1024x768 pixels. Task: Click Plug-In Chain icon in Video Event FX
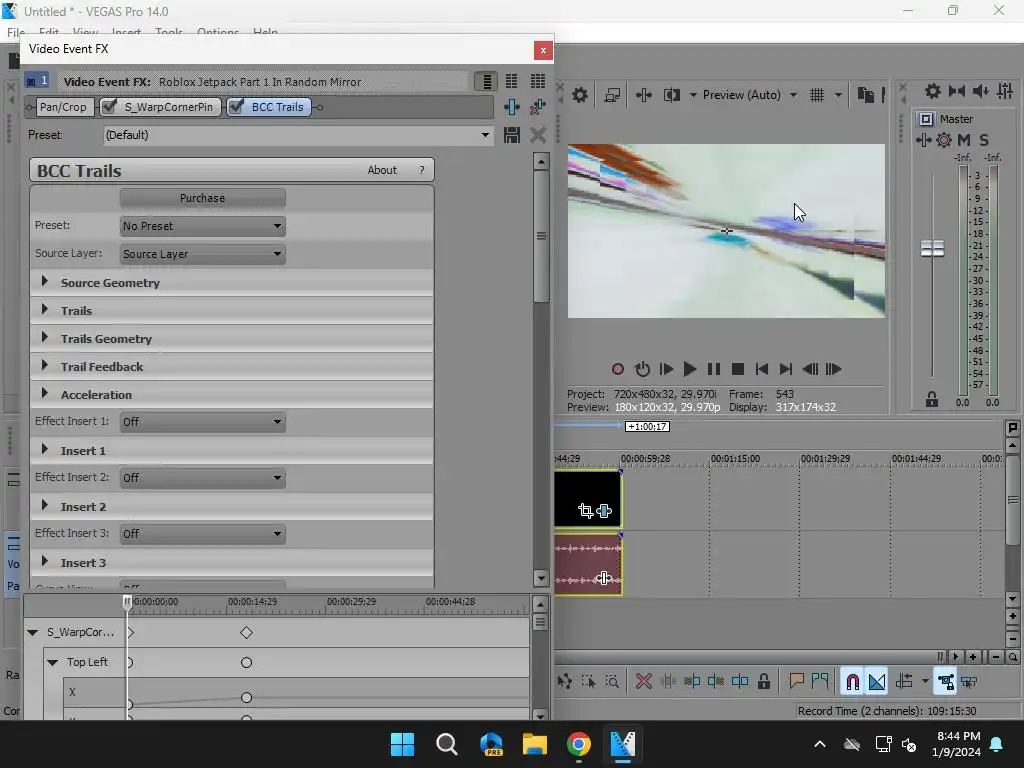click(512, 107)
